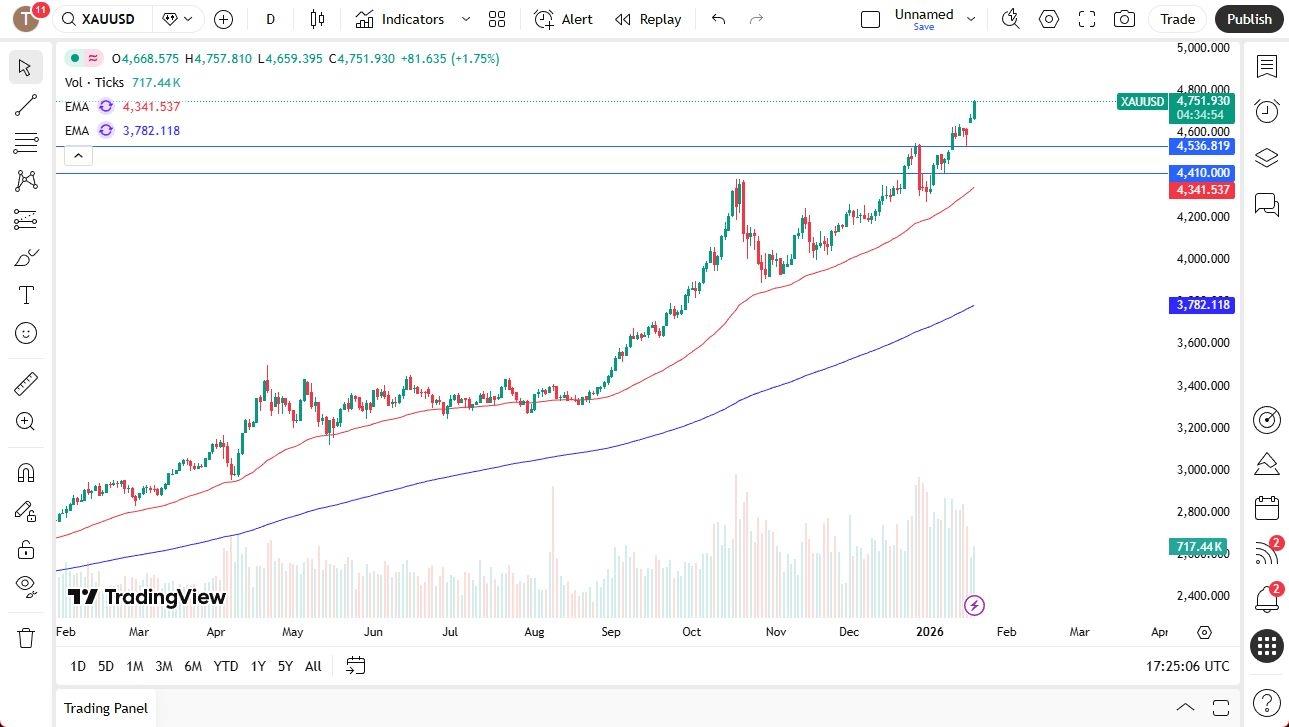Collapse the chart legend chevron
The width and height of the screenshot is (1289, 727).
tap(78, 155)
